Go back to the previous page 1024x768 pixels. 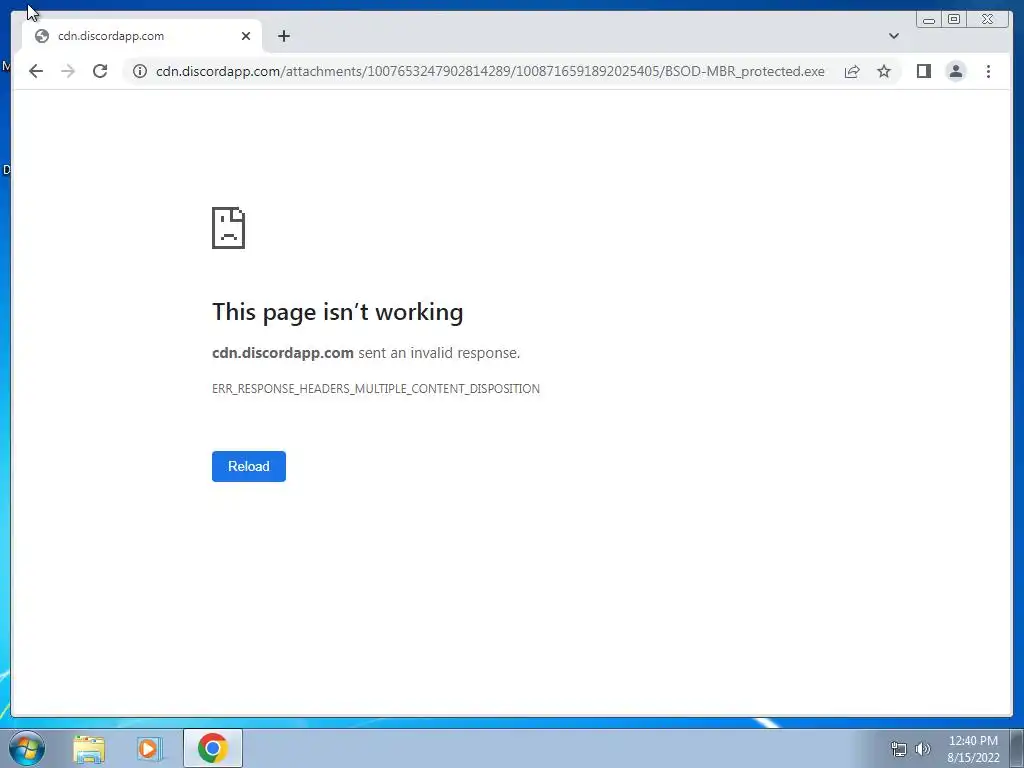pyautogui.click(x=36, y=71)
